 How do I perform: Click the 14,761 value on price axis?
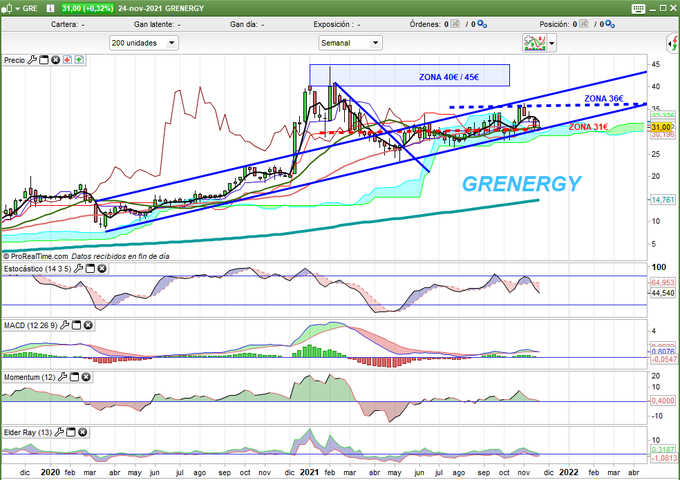662,200
